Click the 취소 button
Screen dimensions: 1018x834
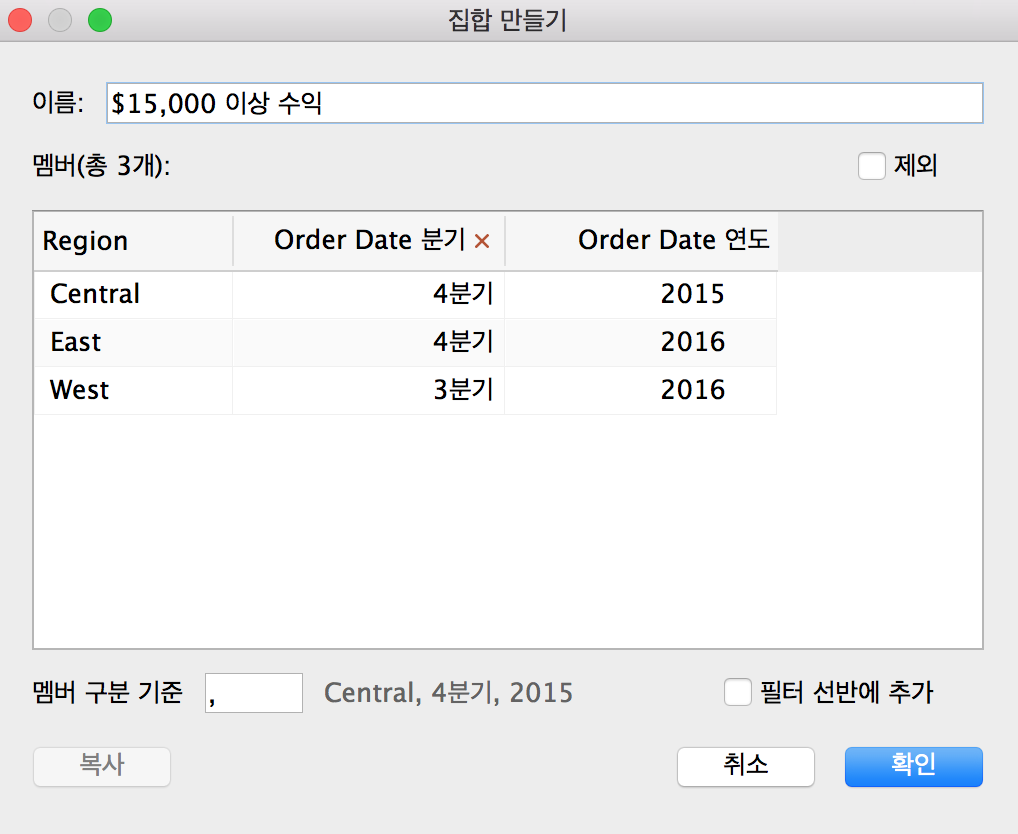point(745,767)
